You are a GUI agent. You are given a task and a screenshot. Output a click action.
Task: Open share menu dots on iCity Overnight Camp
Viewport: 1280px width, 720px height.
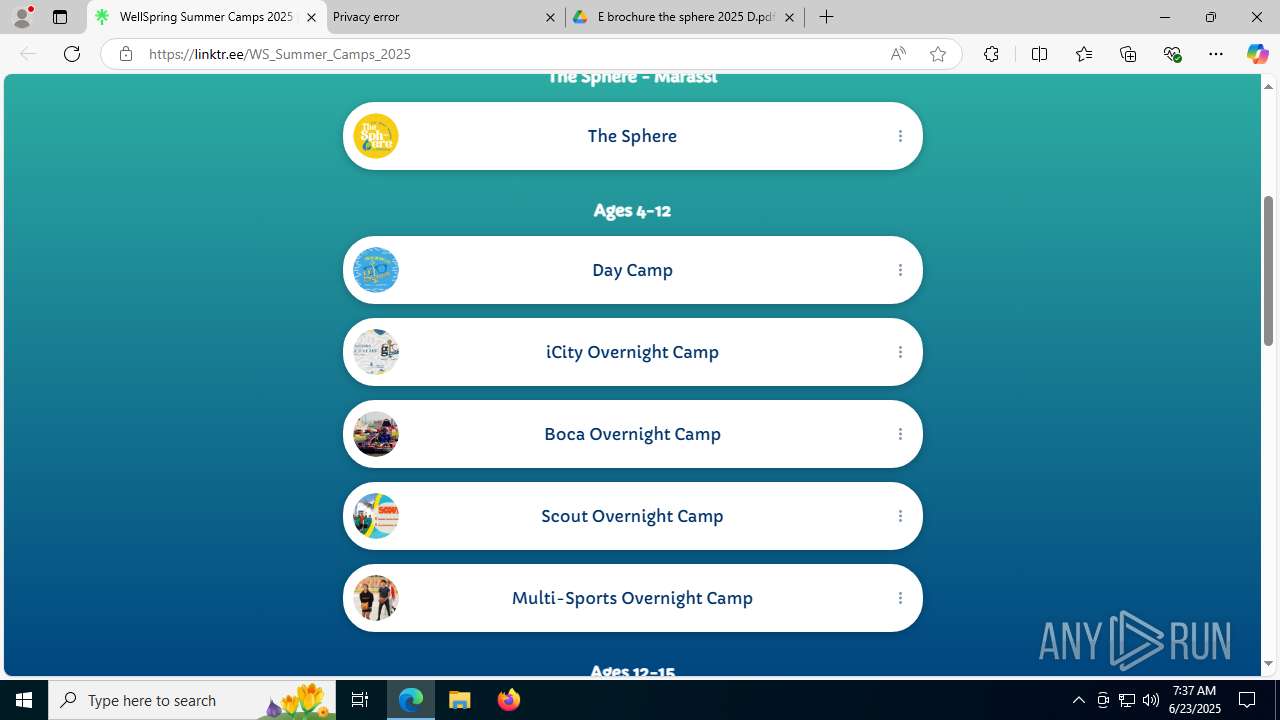[900, 352]
